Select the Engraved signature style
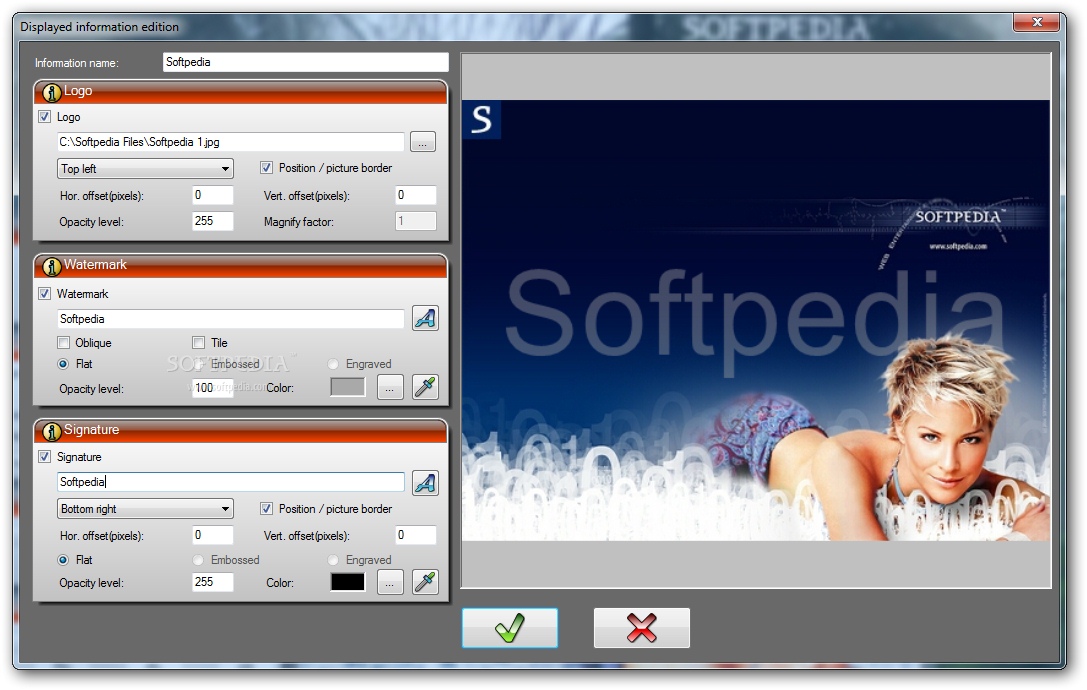This screenshot has height=690, width=1087. coord(333,560)
